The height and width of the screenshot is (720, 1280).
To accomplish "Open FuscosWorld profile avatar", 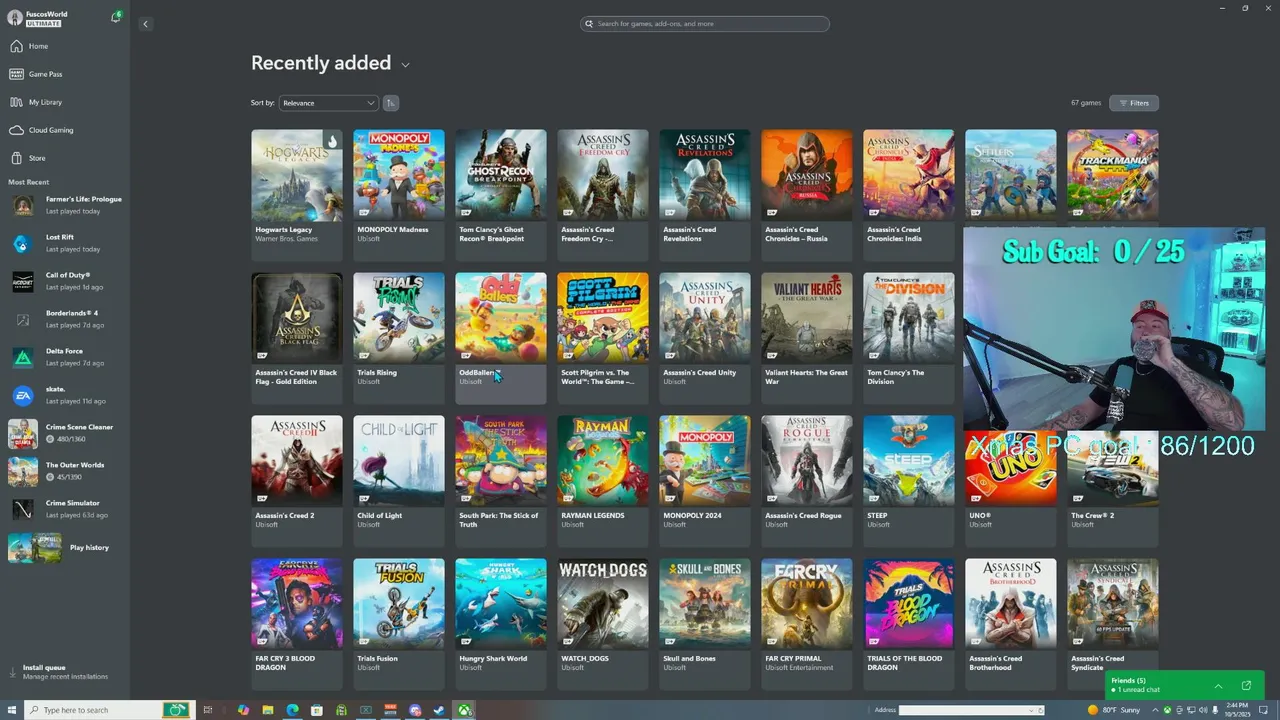I will [15, 18].
